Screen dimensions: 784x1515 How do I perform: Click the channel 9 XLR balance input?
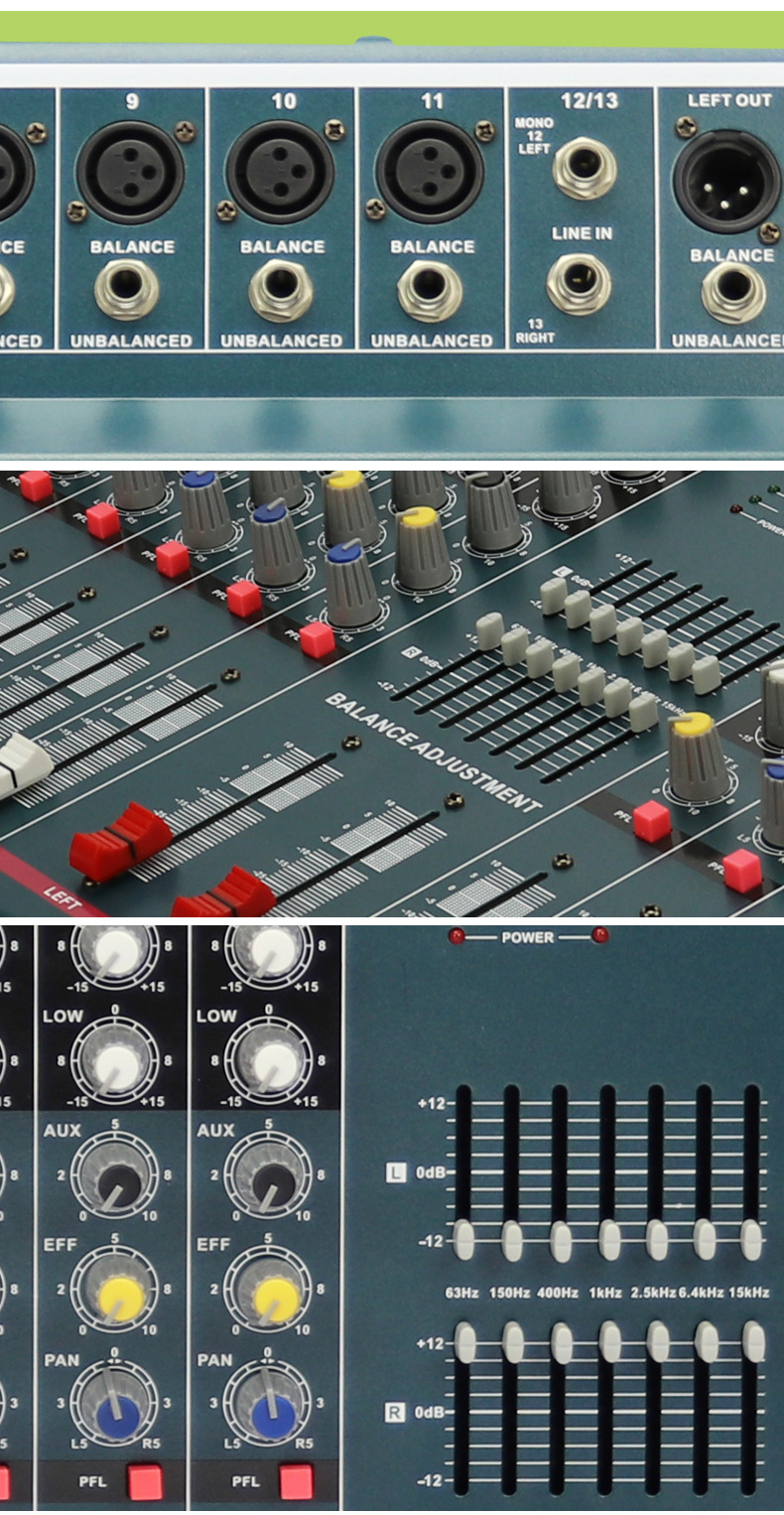[x=130, y=173]
